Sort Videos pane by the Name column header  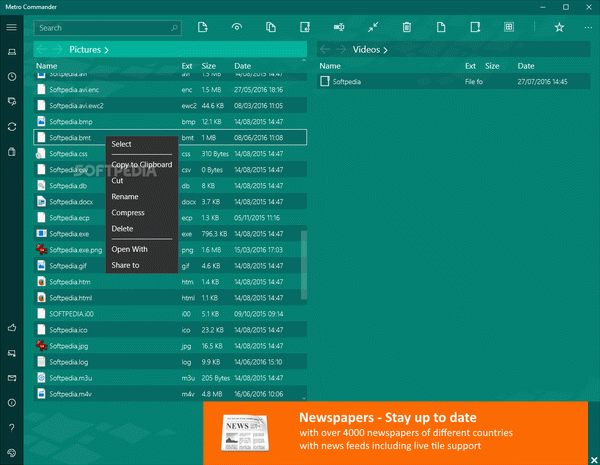click(330, 66)
